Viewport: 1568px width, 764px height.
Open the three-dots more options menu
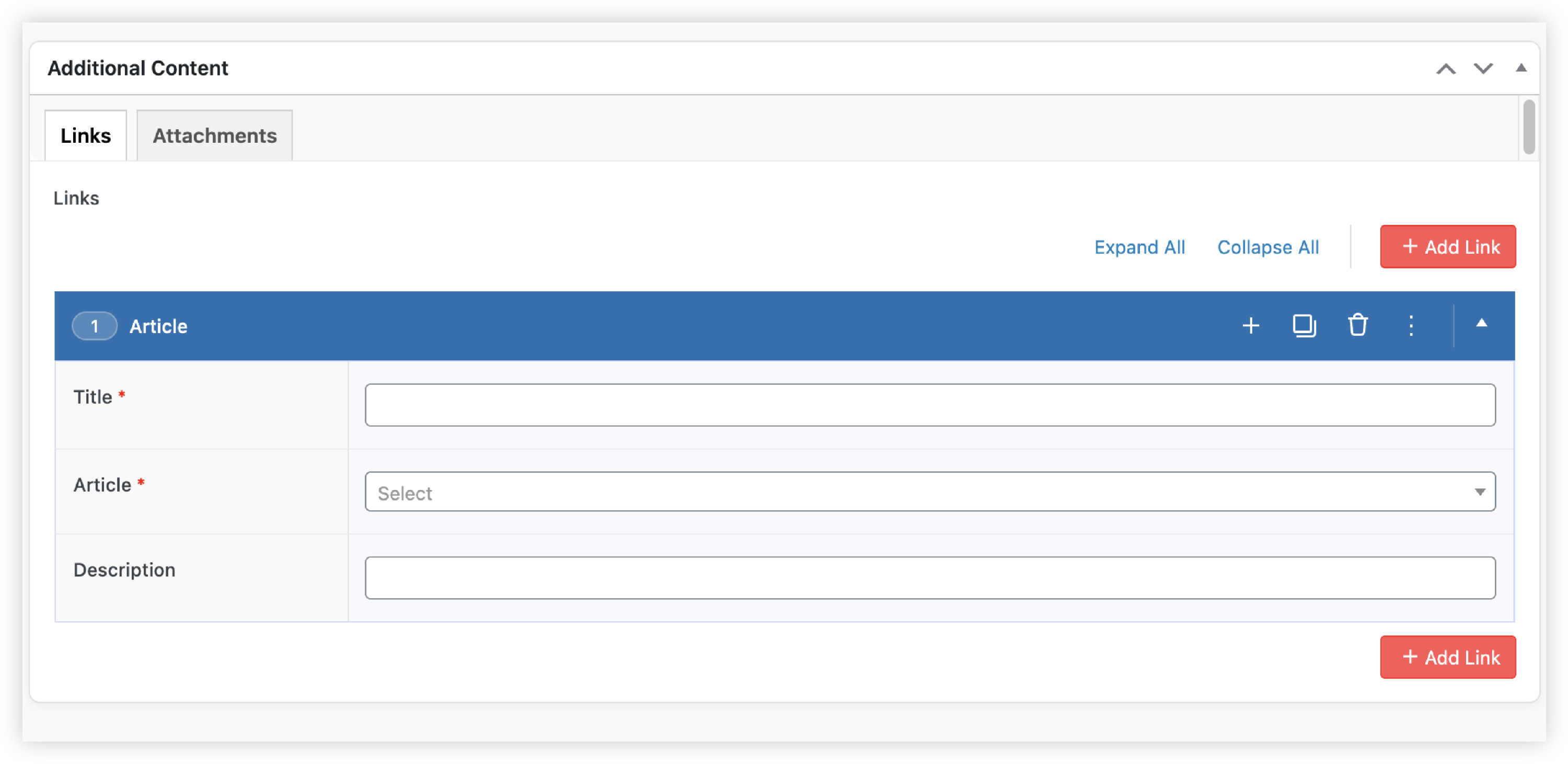pos(1411,326)
